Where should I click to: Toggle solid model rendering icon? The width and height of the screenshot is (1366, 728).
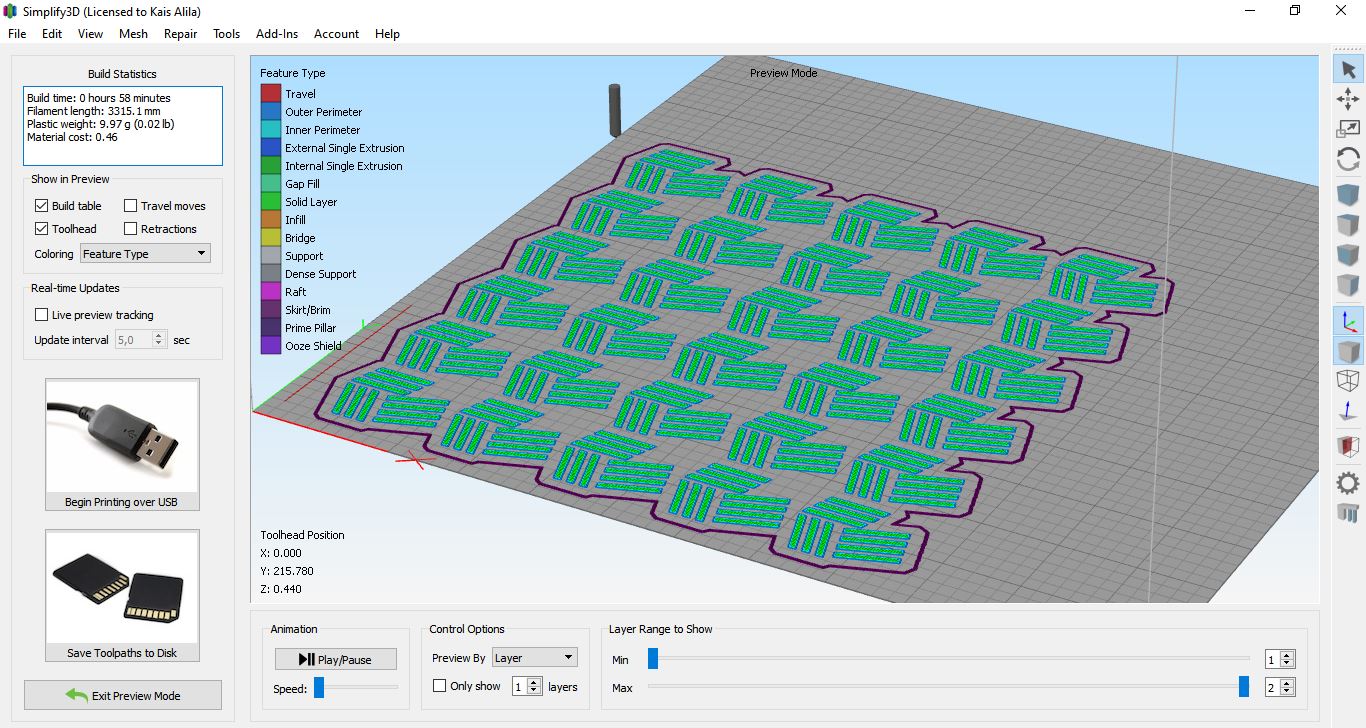tap(1348, 351)
